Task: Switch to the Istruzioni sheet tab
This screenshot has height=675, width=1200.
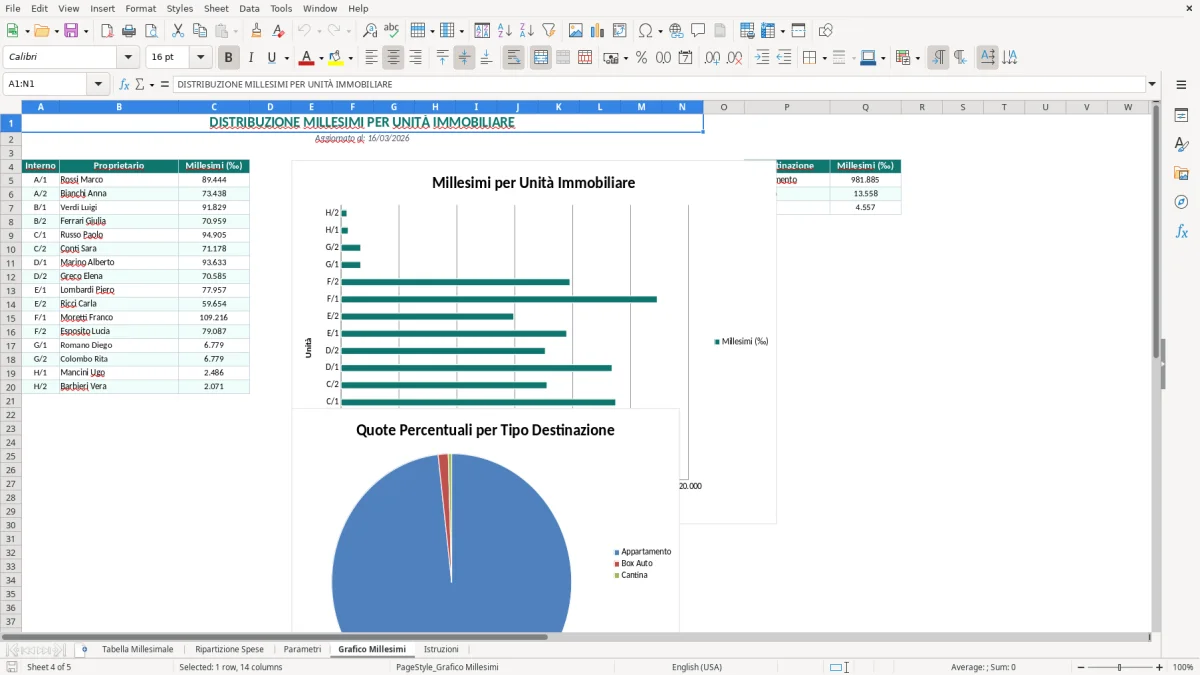Action: click(441, 650)
